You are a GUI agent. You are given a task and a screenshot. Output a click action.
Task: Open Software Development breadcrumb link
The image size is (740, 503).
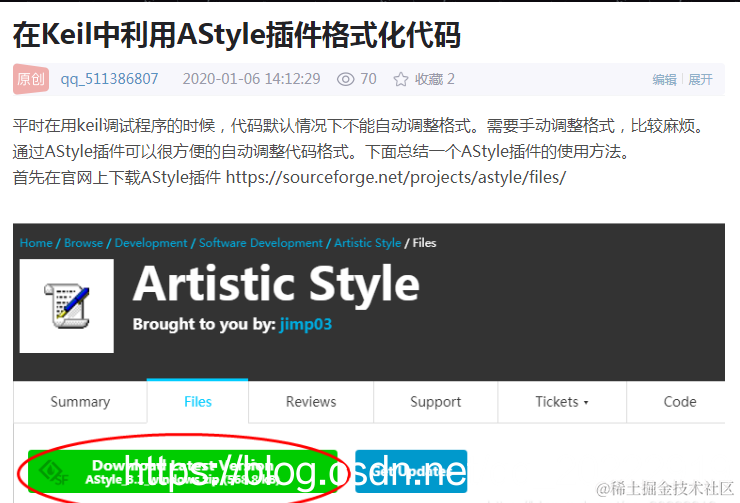(x=261, y=243)
